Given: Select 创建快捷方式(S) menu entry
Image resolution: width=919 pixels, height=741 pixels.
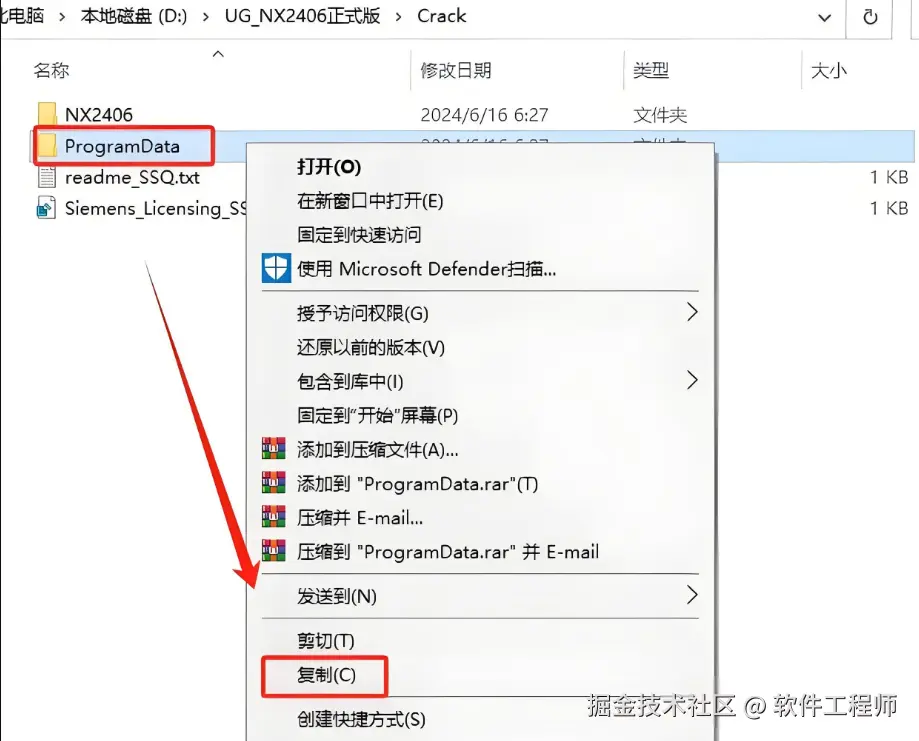Looking at the screenshot, I should pos(361,719).
